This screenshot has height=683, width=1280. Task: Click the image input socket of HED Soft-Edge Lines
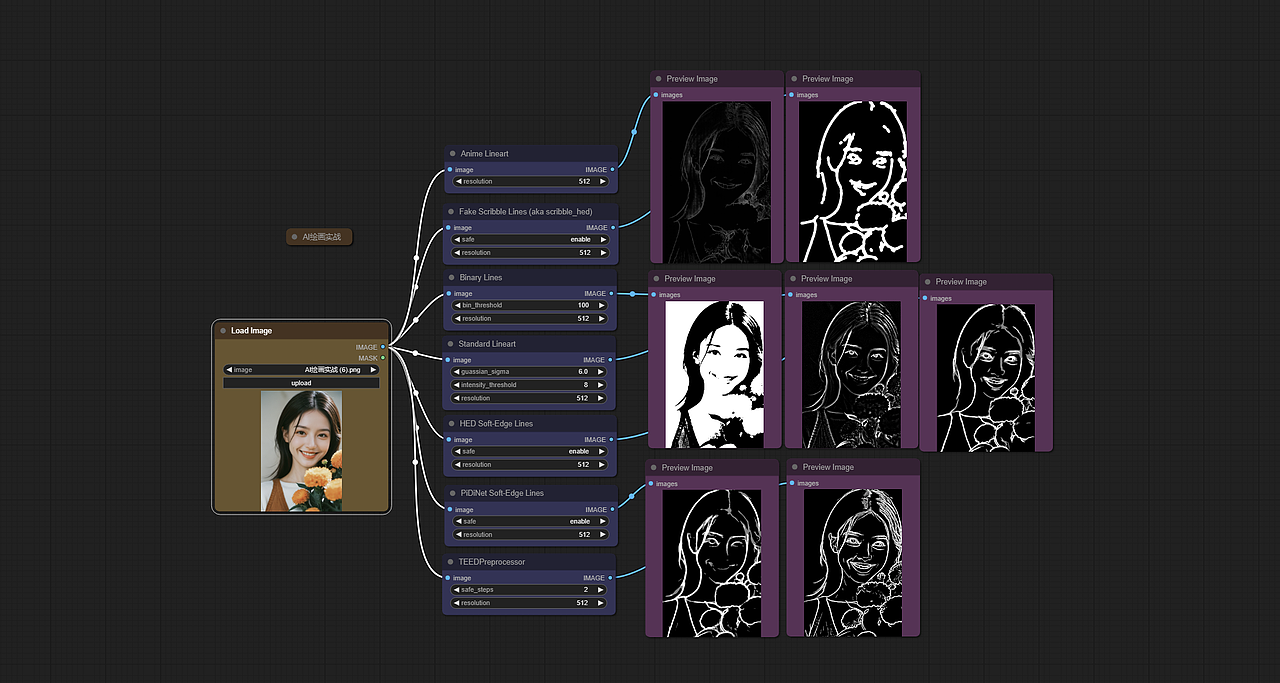pyautogui.click(x=449, y=440)
